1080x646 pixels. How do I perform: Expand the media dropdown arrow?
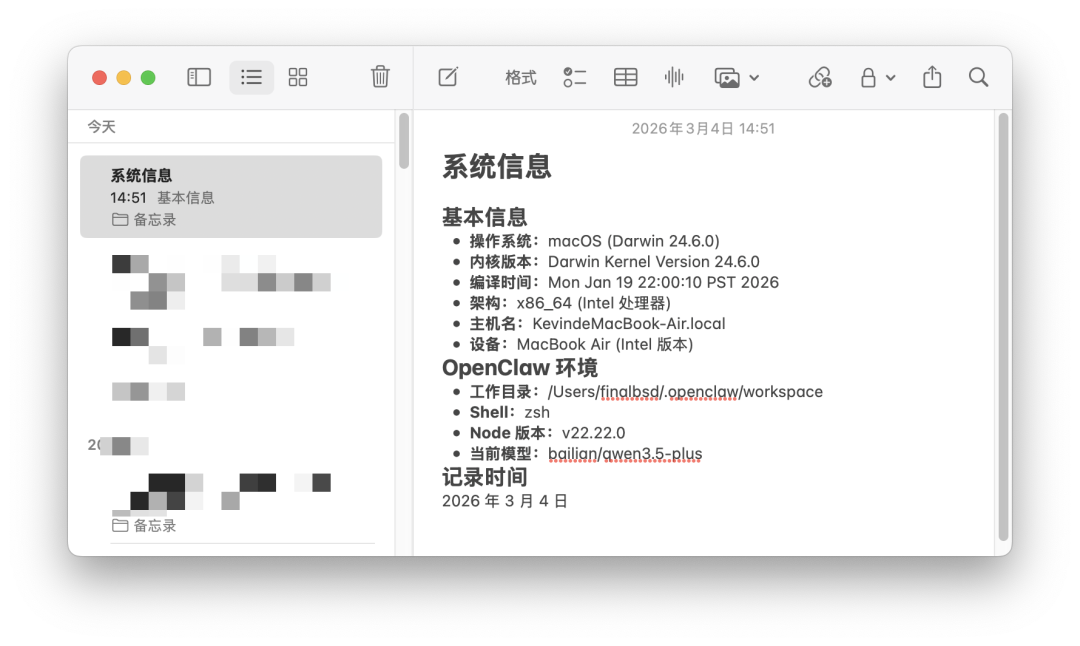coord(754,78)
